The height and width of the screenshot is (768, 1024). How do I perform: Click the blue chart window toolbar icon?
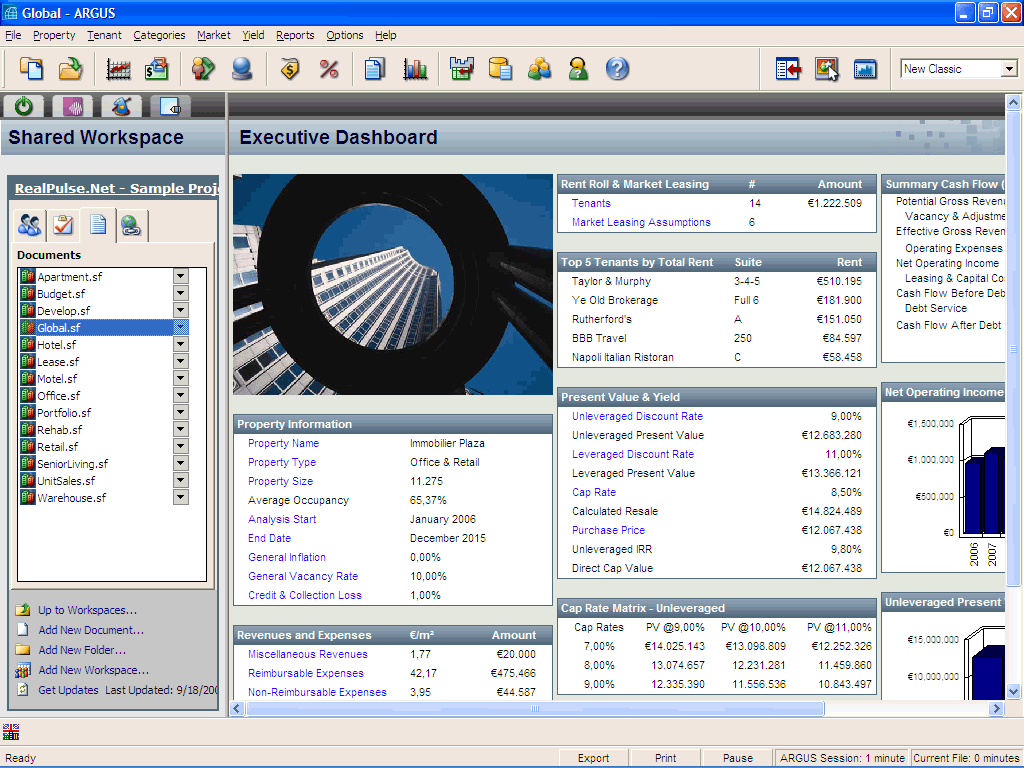coord(865,69)
